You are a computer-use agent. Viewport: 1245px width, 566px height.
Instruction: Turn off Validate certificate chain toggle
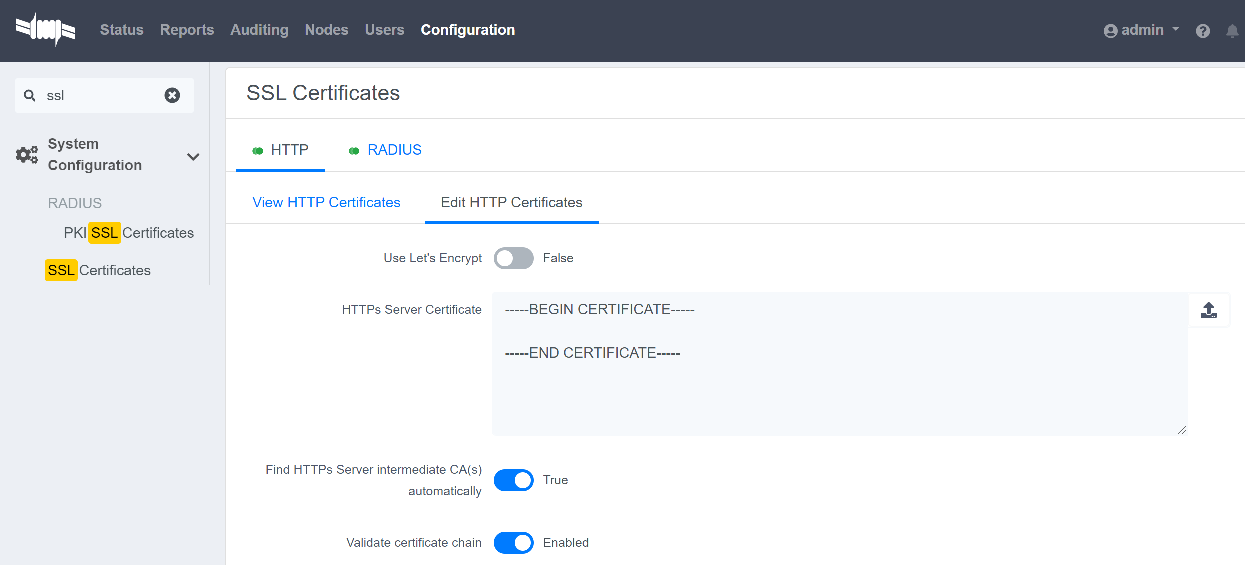tap(514, 543)
